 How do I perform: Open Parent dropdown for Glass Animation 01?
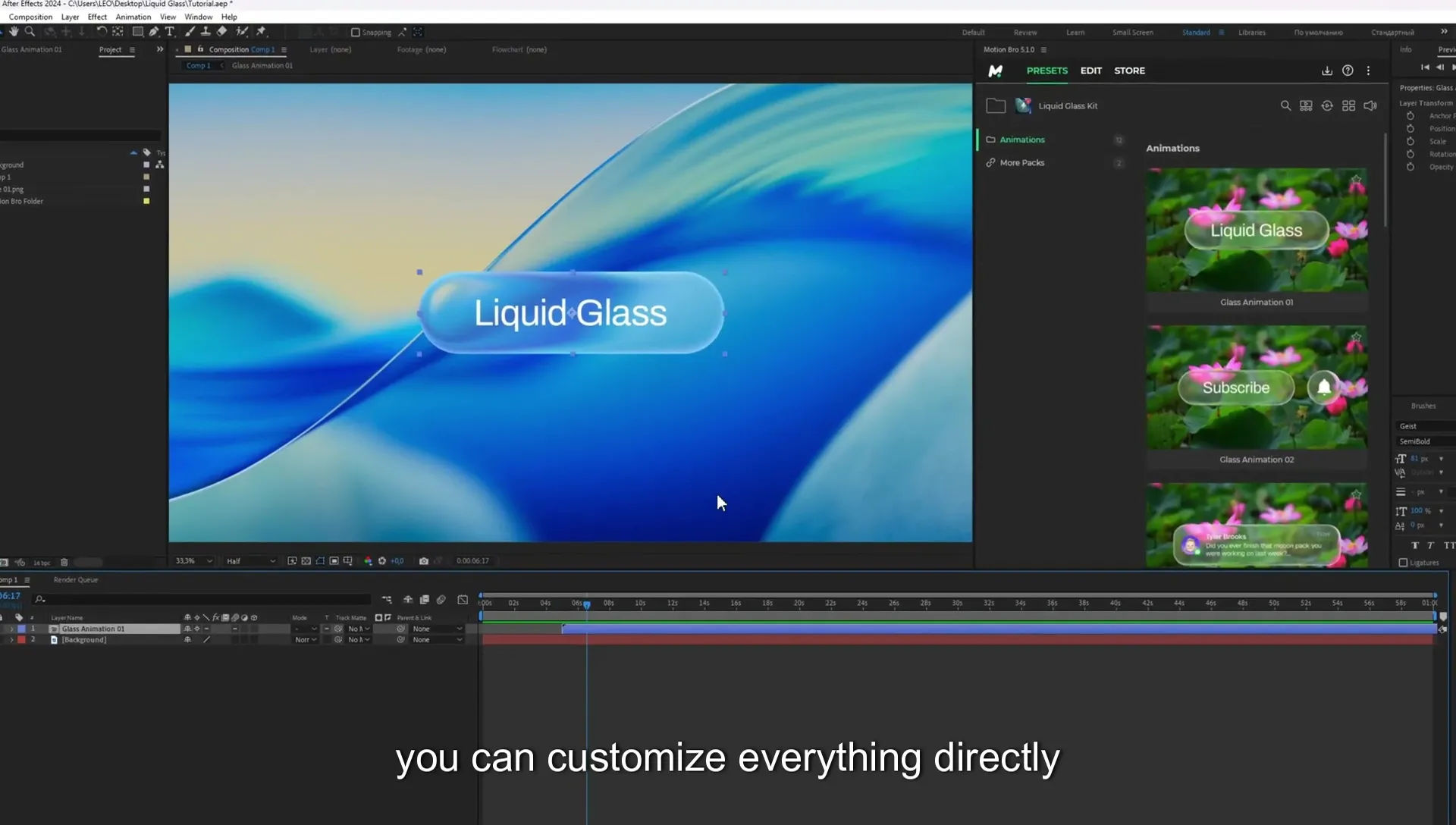(438, 629)
